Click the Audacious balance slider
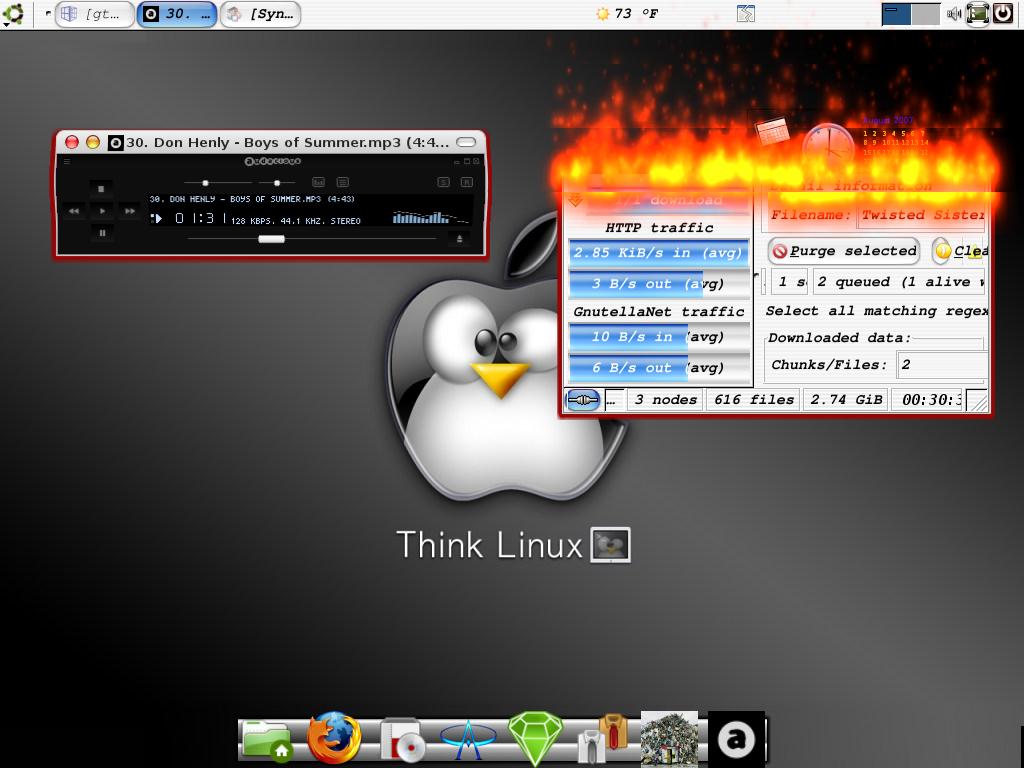Viewport: 1024px width, 768px height. tap(277, 183)
